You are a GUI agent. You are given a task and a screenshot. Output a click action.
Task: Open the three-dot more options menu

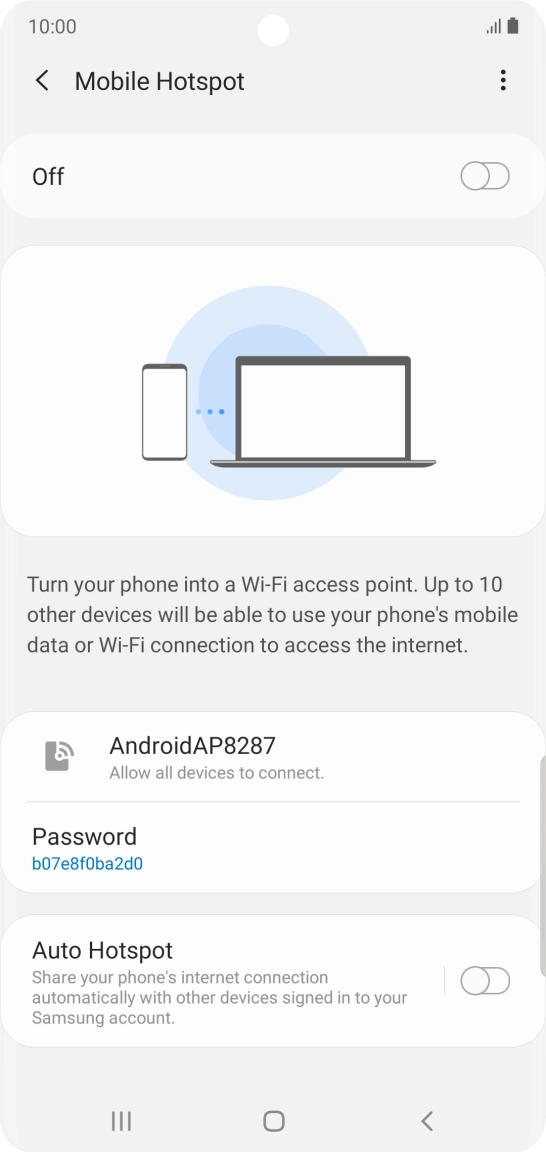click(503, 81)
